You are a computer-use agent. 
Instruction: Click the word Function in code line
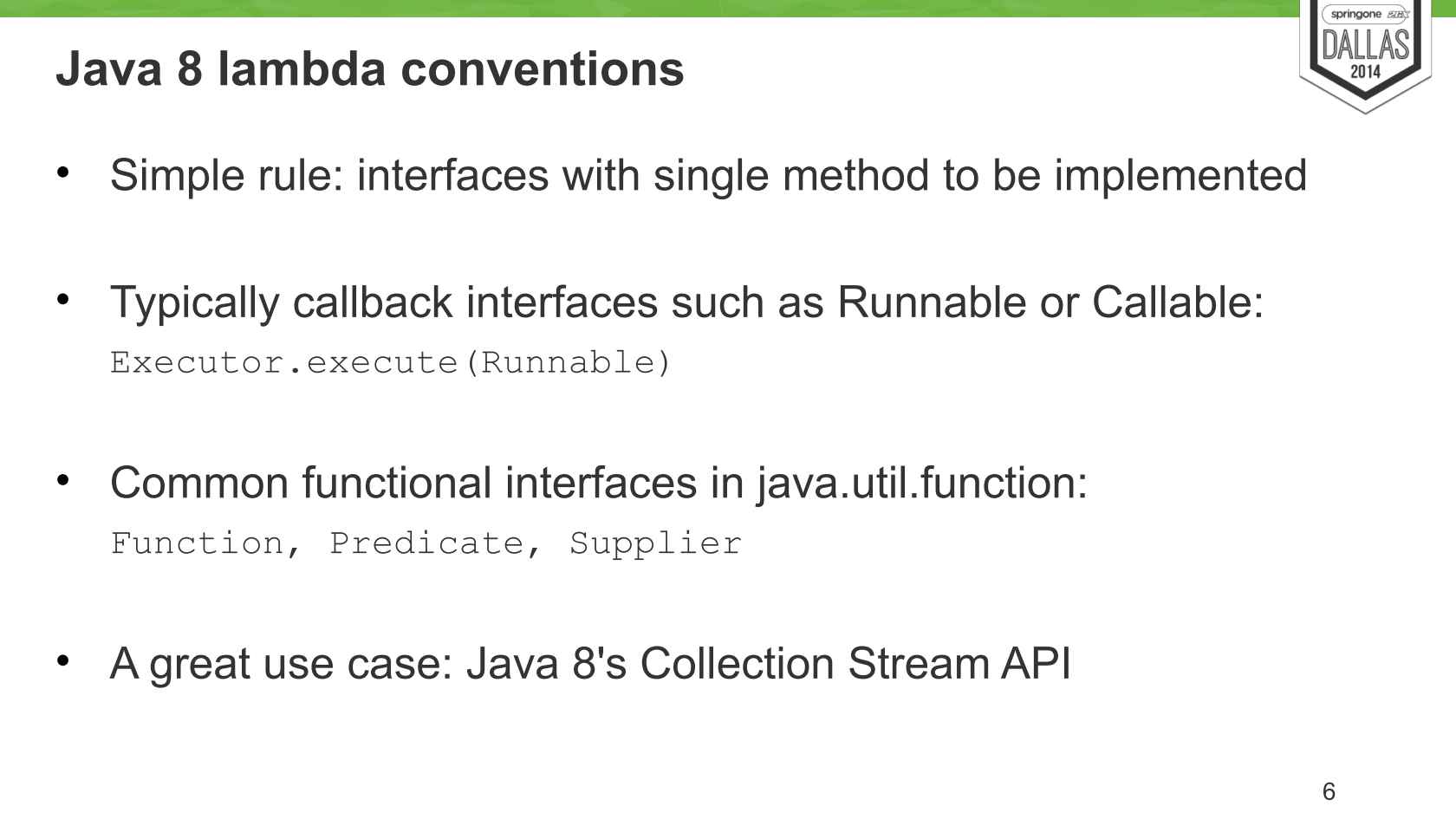pos(197,543)
